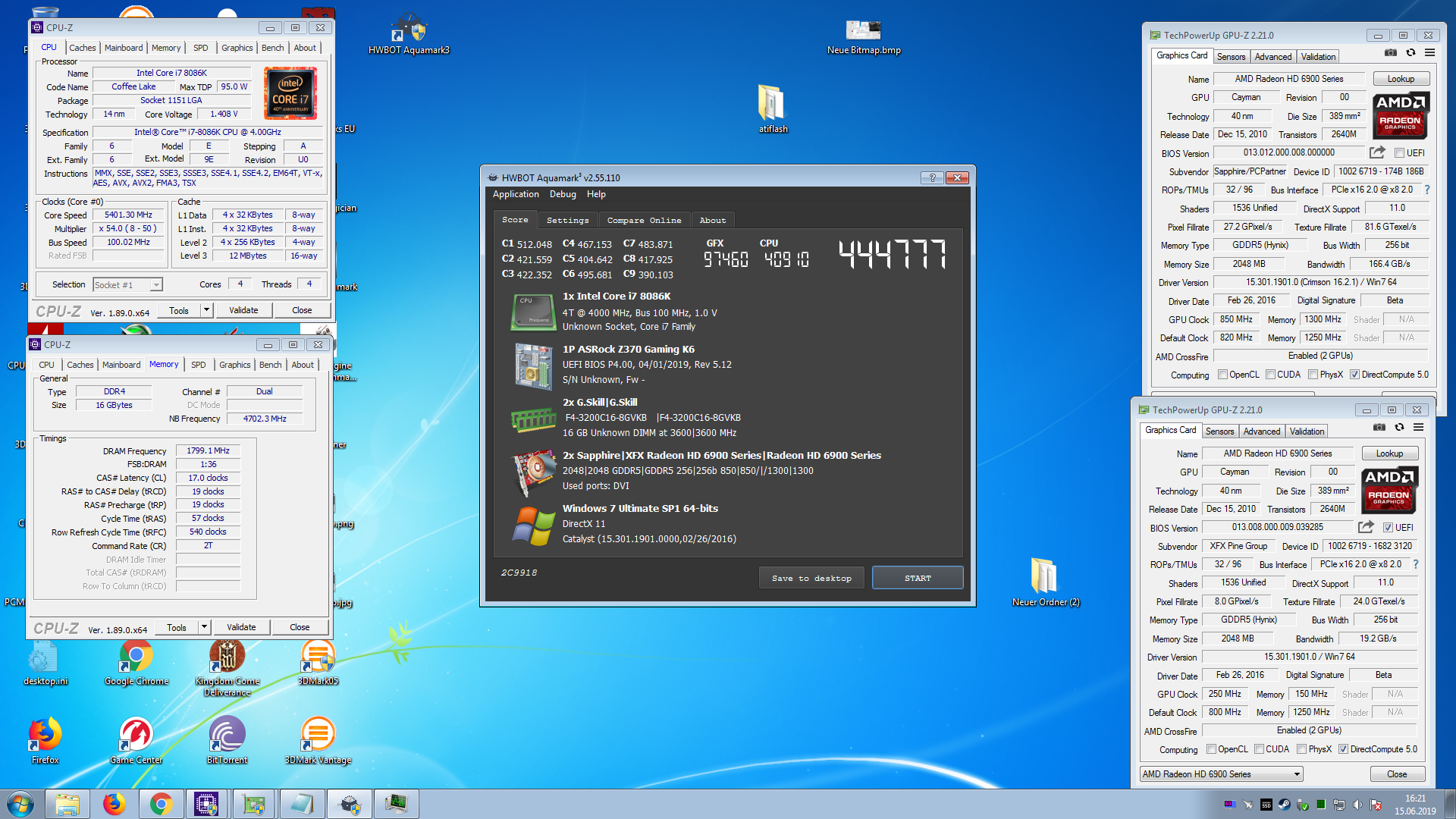Select the Neuer Ordner (2) desktop folder
Image resolution: width=1456 pixels, height=819 pixels.
tap(1045, 582)
